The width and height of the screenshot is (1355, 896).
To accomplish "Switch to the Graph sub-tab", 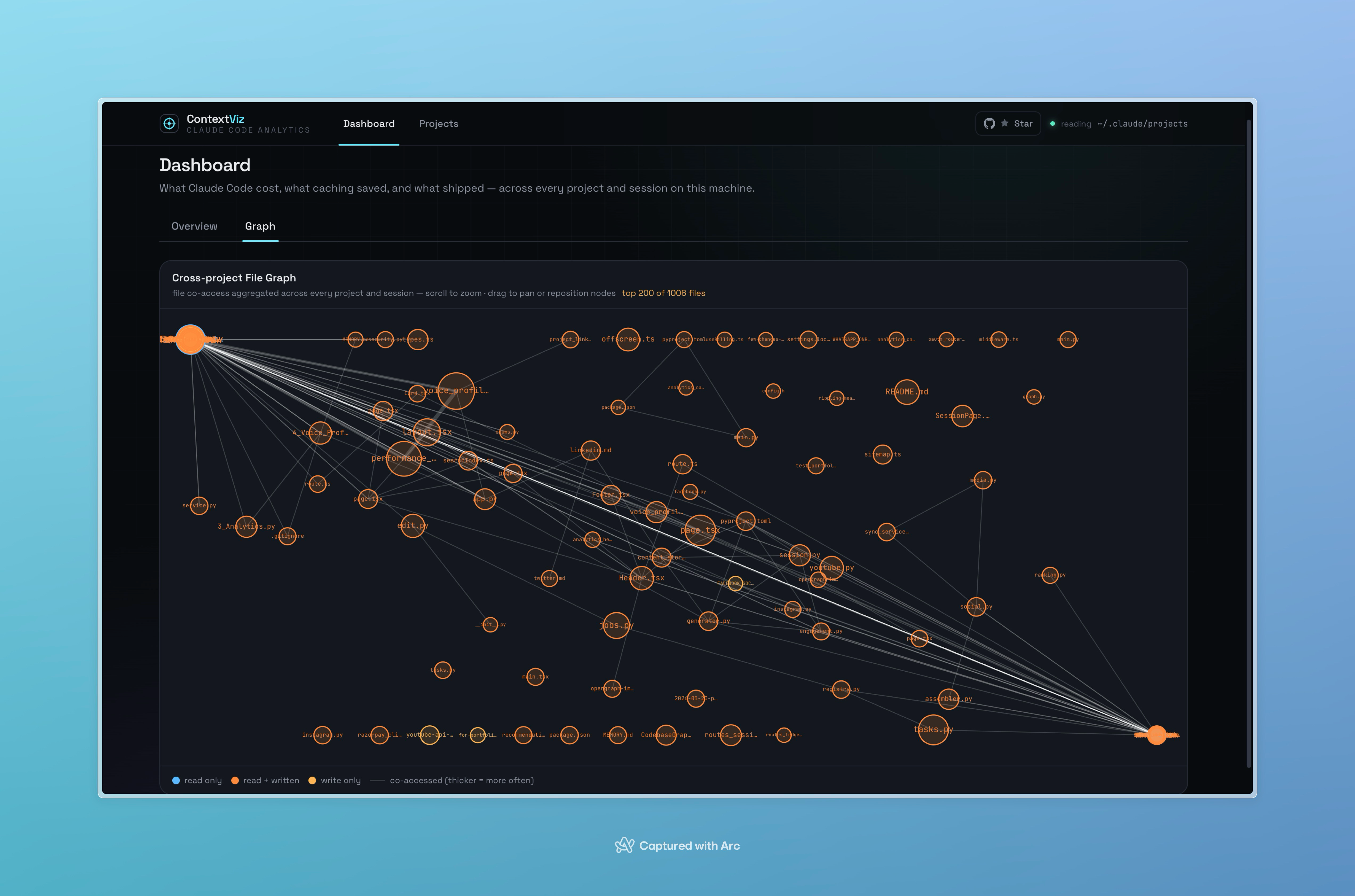I will pos(260,226).
